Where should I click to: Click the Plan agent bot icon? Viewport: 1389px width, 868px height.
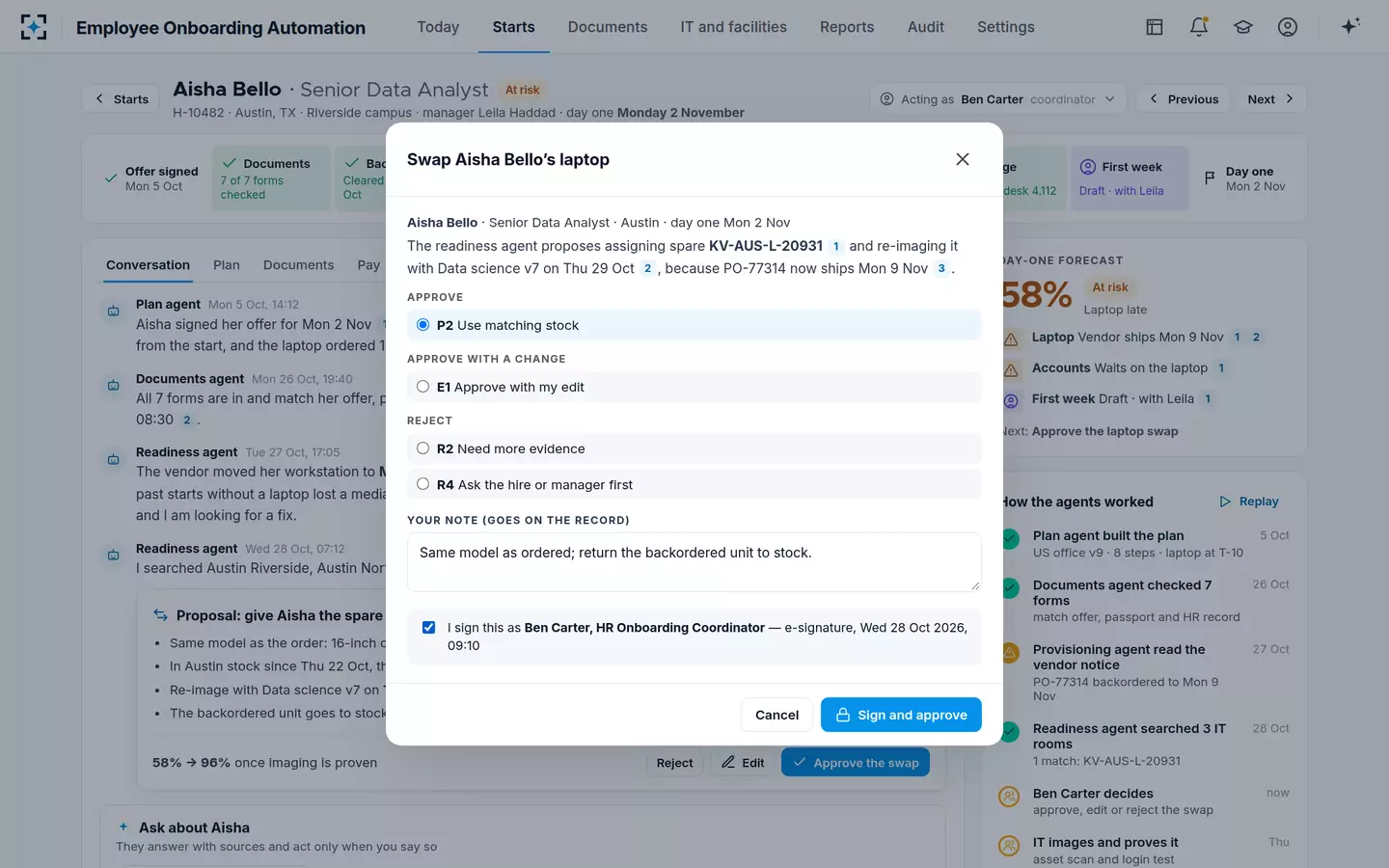coord(114,311)
